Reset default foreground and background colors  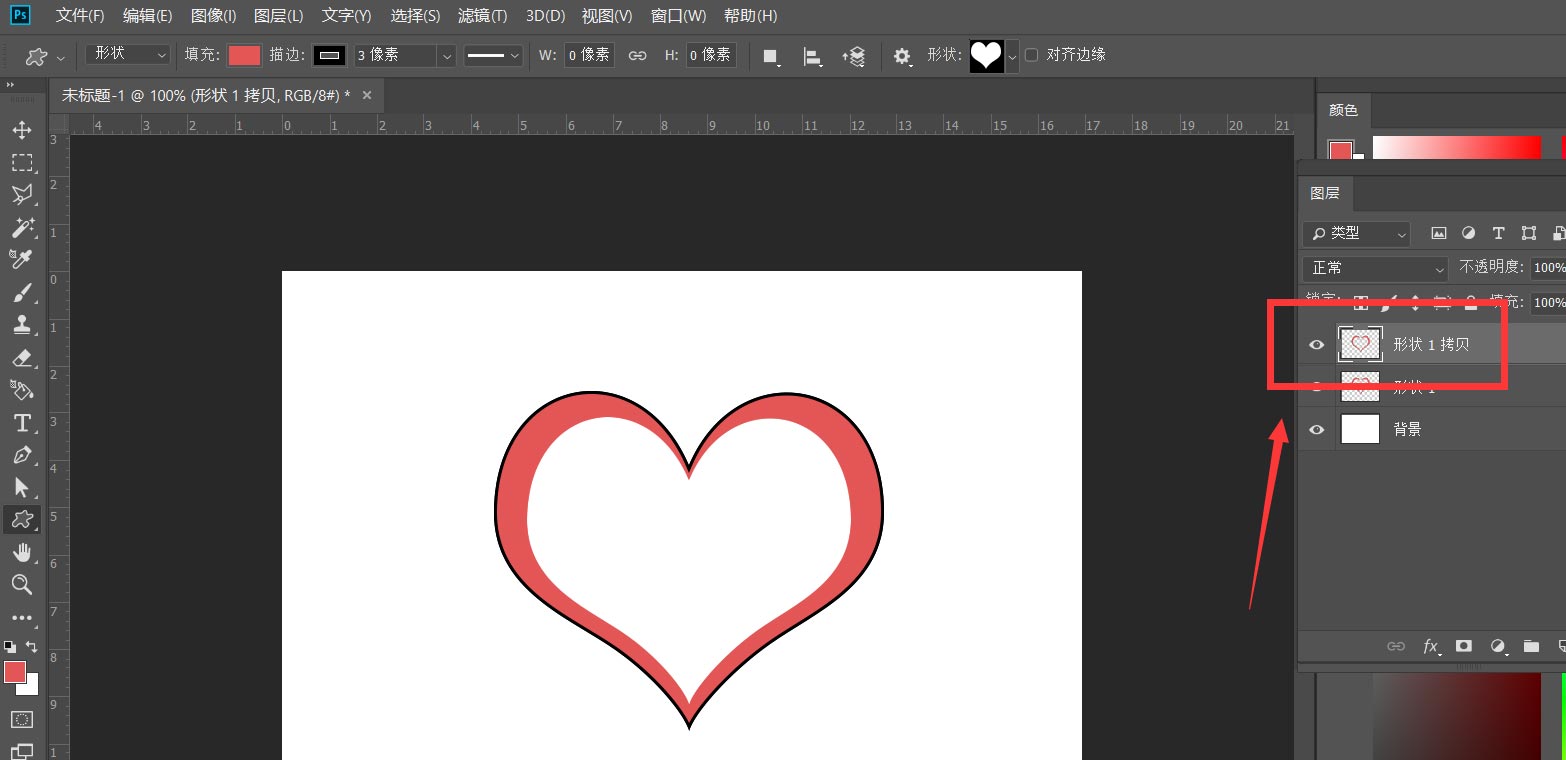tap(10, 647)
